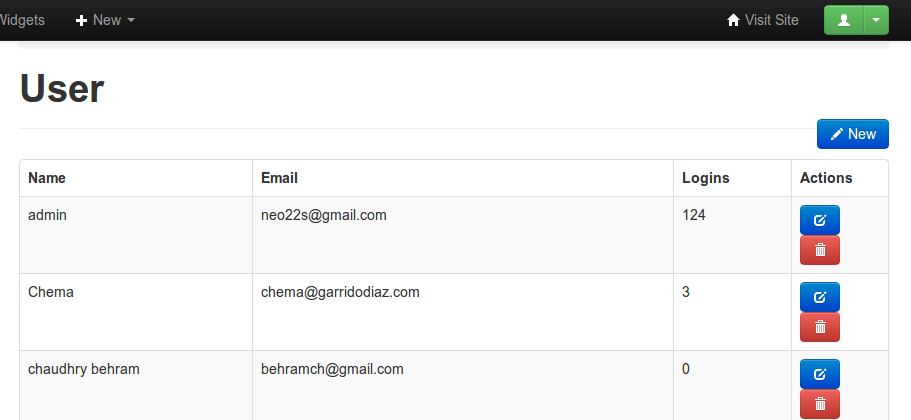Image resolution: width=911 pixels, height=420 pixels.
Task: Open the New dropdown in top navbar
Action: (106, 20)
